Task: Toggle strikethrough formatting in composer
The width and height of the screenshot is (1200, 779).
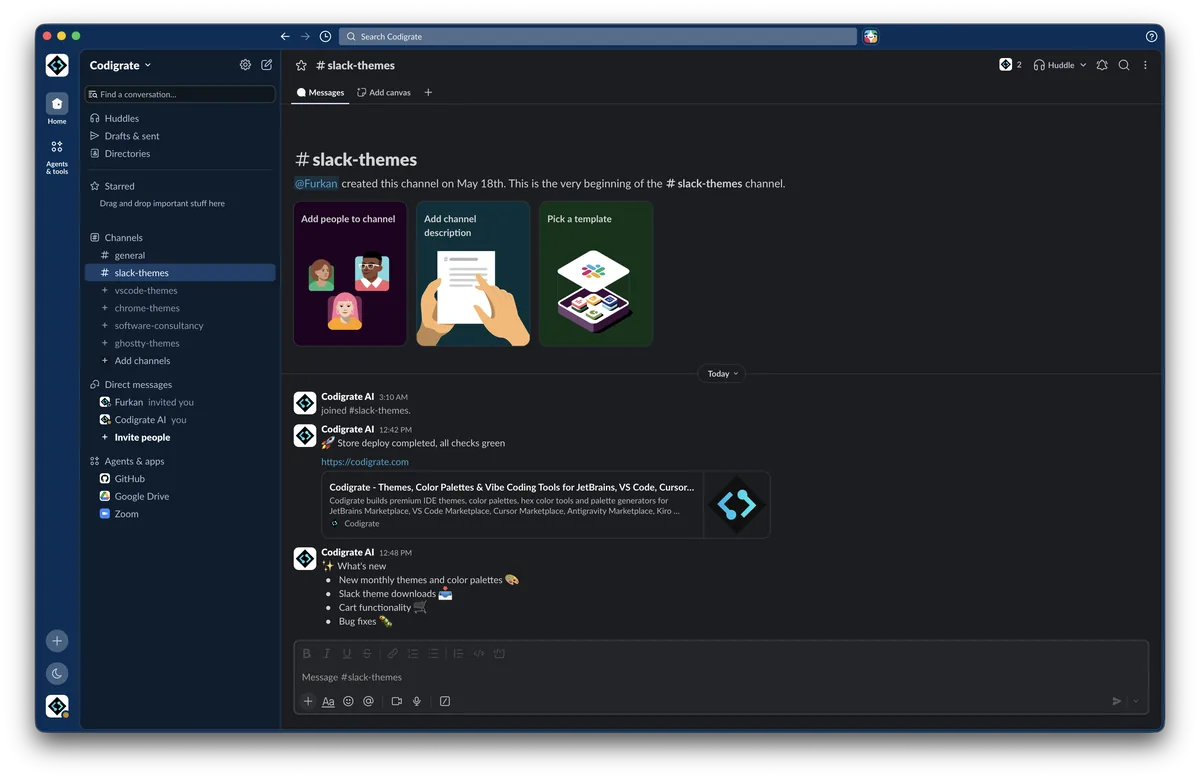Action: point(367,654)
